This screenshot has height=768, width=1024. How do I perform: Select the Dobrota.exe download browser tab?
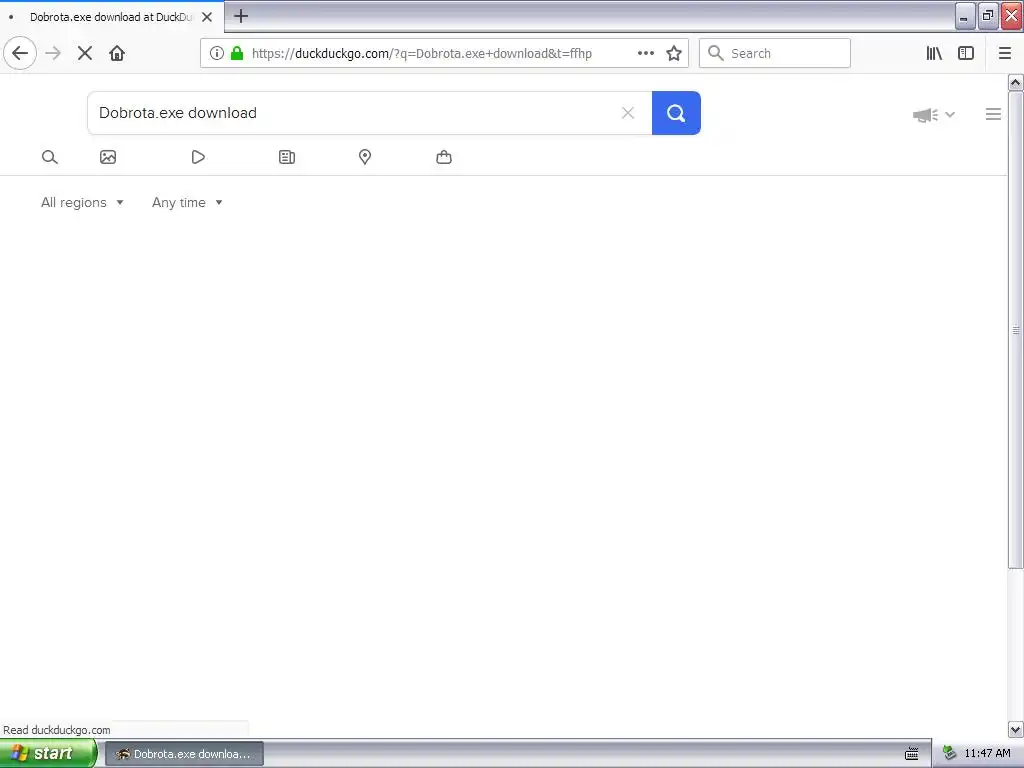click(112, 17)
